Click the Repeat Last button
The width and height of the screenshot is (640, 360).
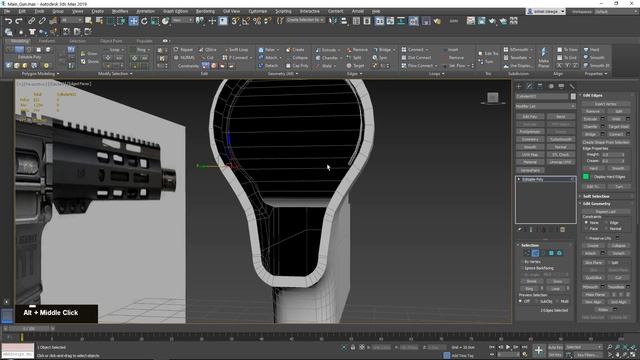pyautogui.click(x=605, y=212)
